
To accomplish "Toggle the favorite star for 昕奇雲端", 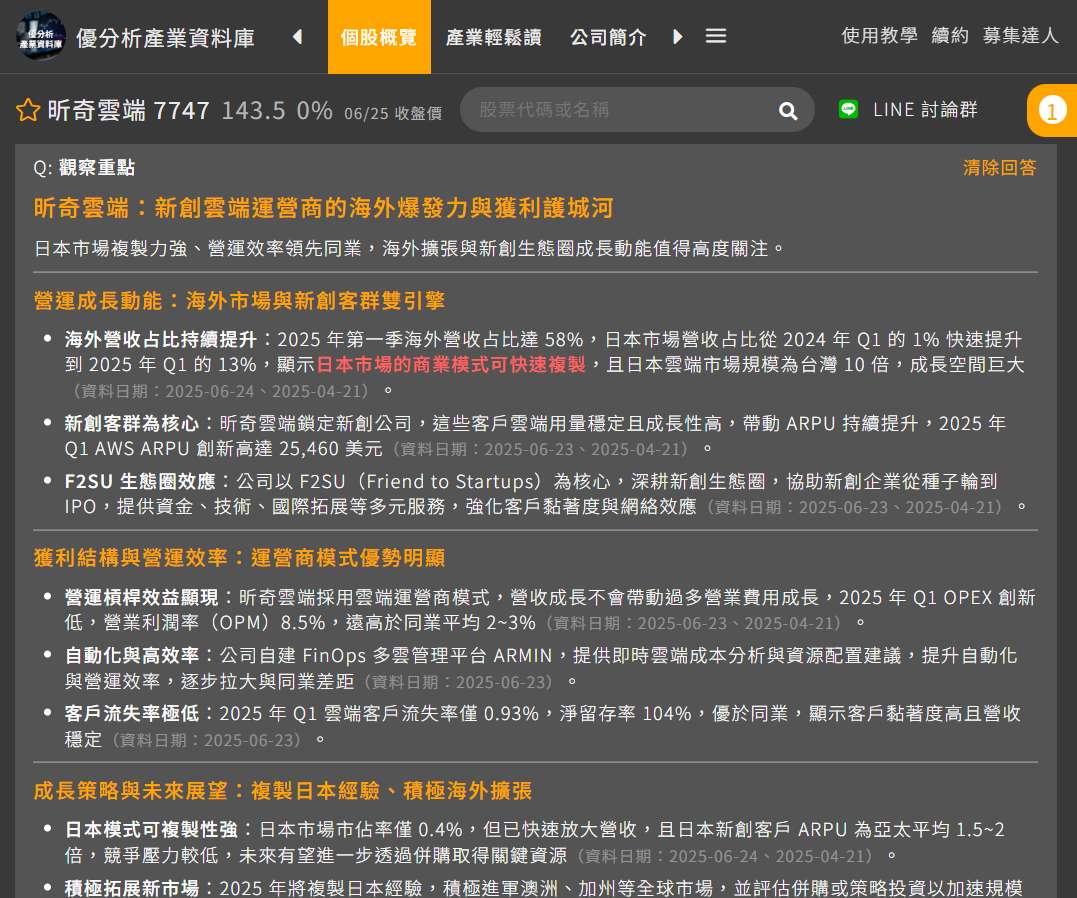I will [x=27, y=110].
